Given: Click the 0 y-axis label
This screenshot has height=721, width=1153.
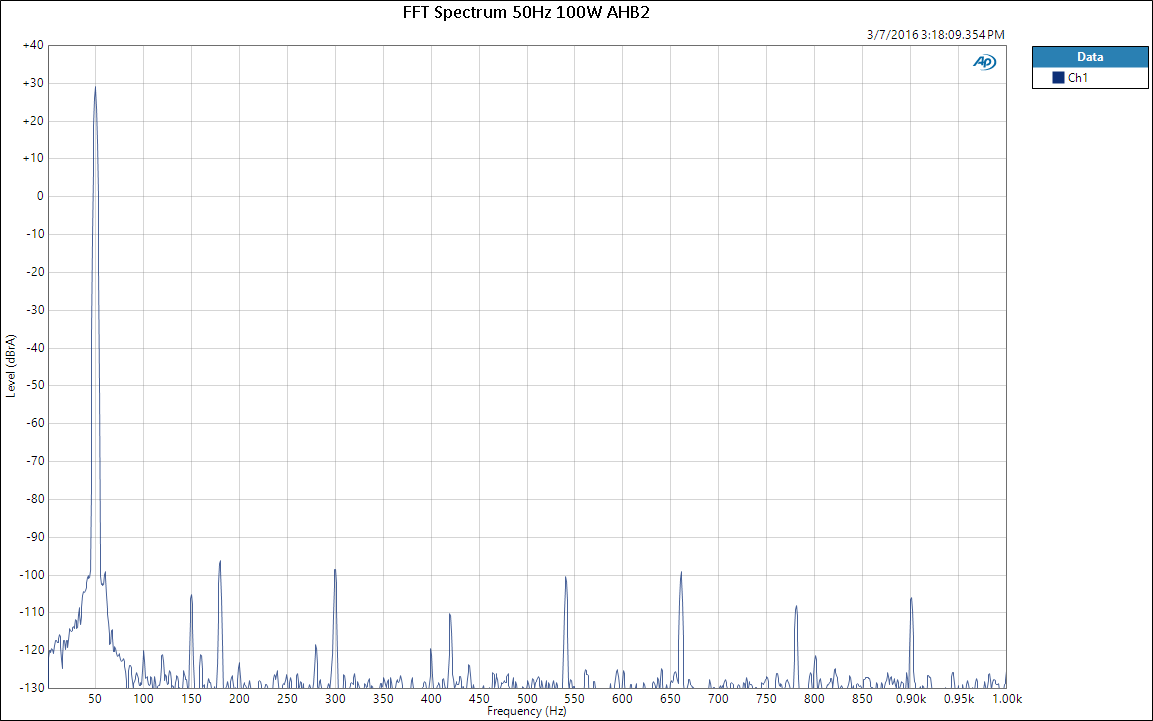Looking at the screenshot, I should 40,196.
